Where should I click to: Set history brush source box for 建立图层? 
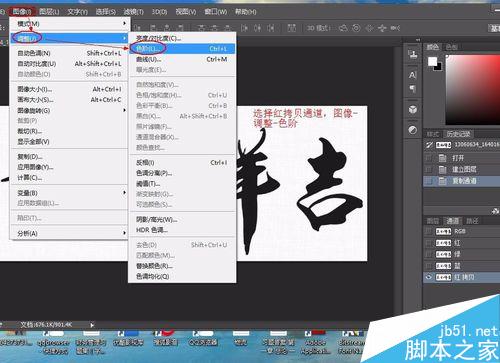(x=429, y=170)
